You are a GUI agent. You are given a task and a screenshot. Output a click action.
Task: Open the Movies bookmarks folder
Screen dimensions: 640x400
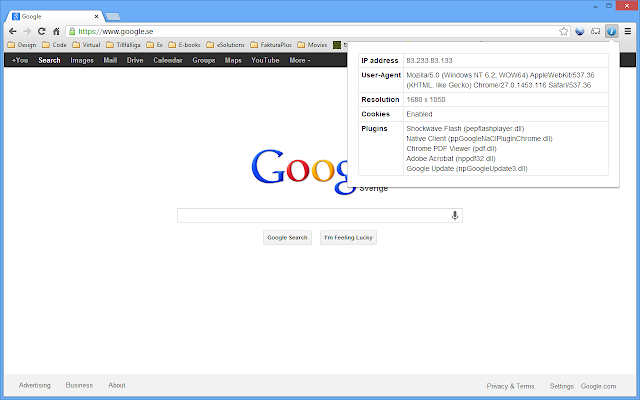312,45
